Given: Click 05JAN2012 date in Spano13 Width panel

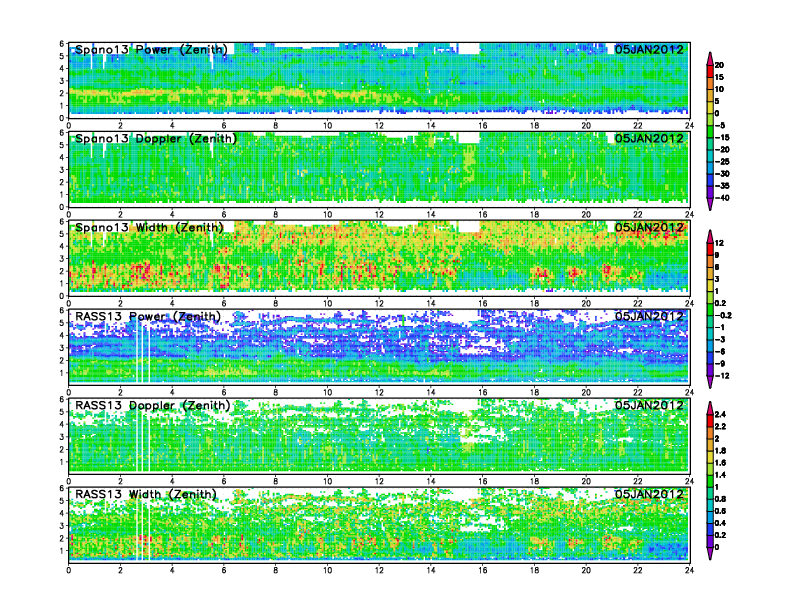Looking at the screenshot, I should click(x=649, y=227).
